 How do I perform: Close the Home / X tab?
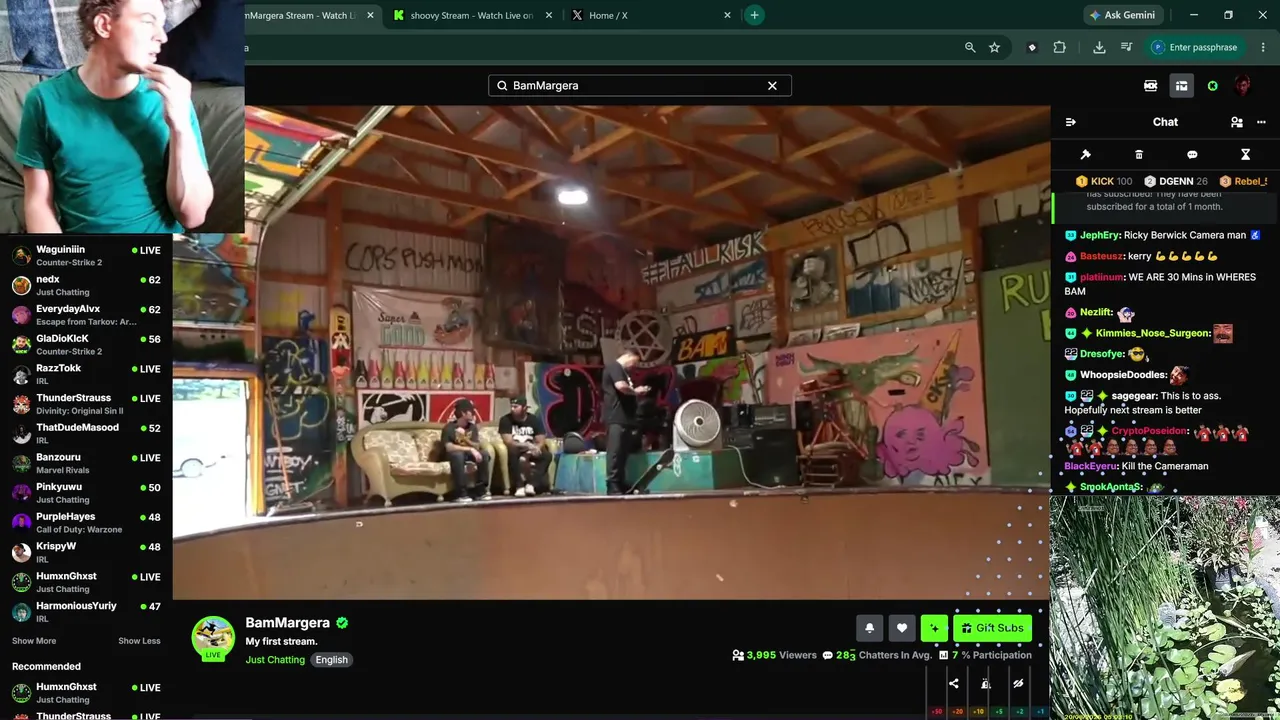(x=727, y=15)
